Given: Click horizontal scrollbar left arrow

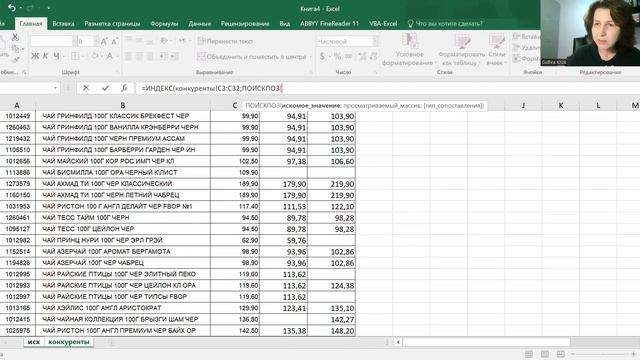Looking at the screenshot, I should click(x=398, y=342).
